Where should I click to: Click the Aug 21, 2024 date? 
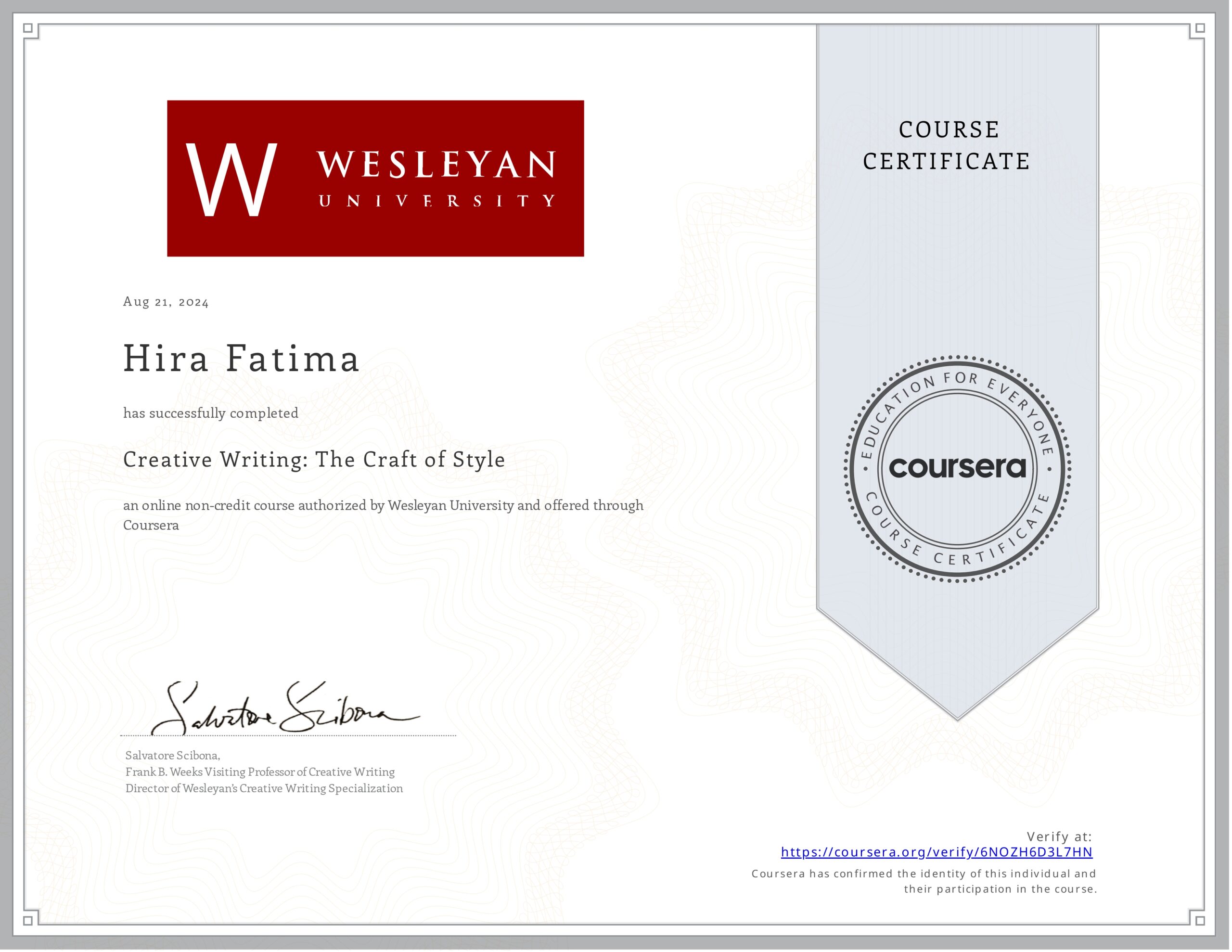(x=166, y=302)
